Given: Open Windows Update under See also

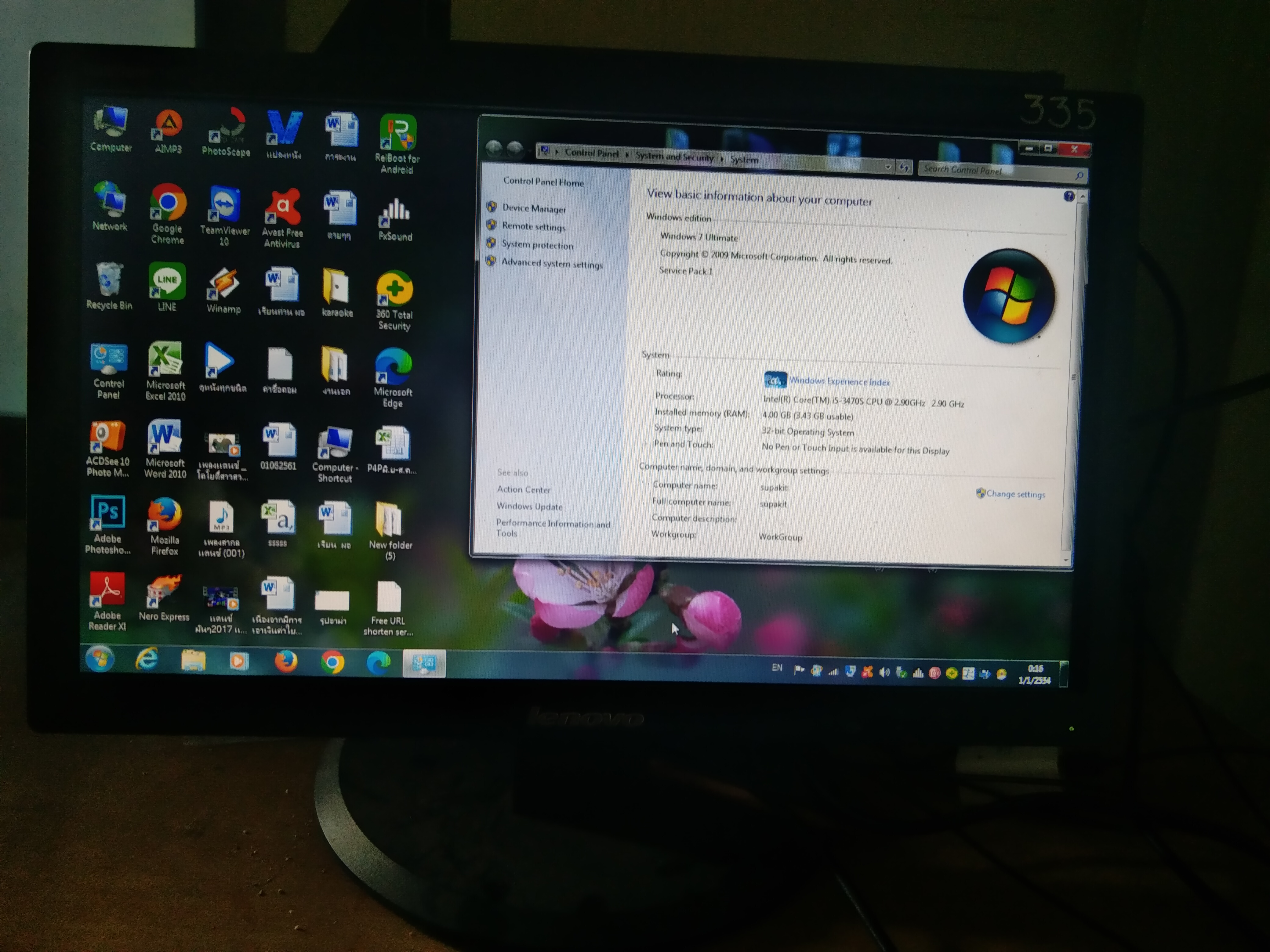Looking at the screenshot, I should (529, 507).
